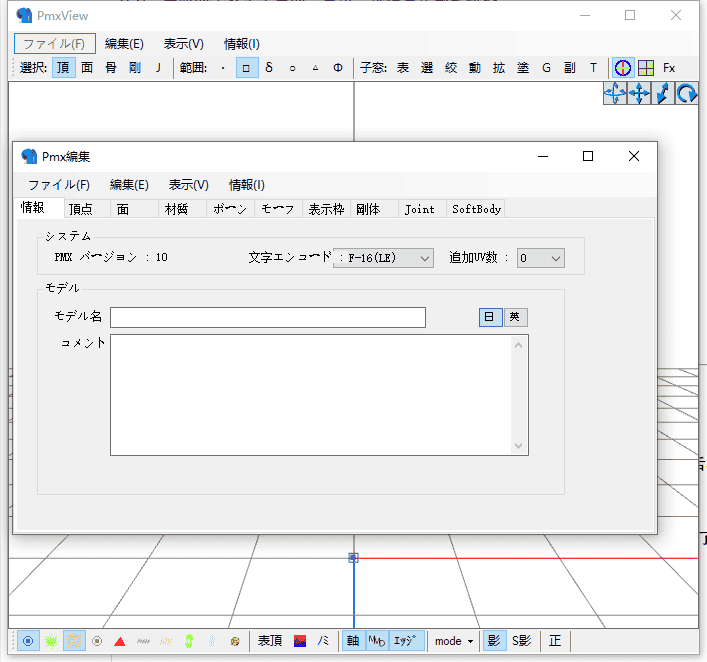Viewport: 707px width, 662px height.
Task: Switch to the モーフ tab
Action: tap(278, 209)
